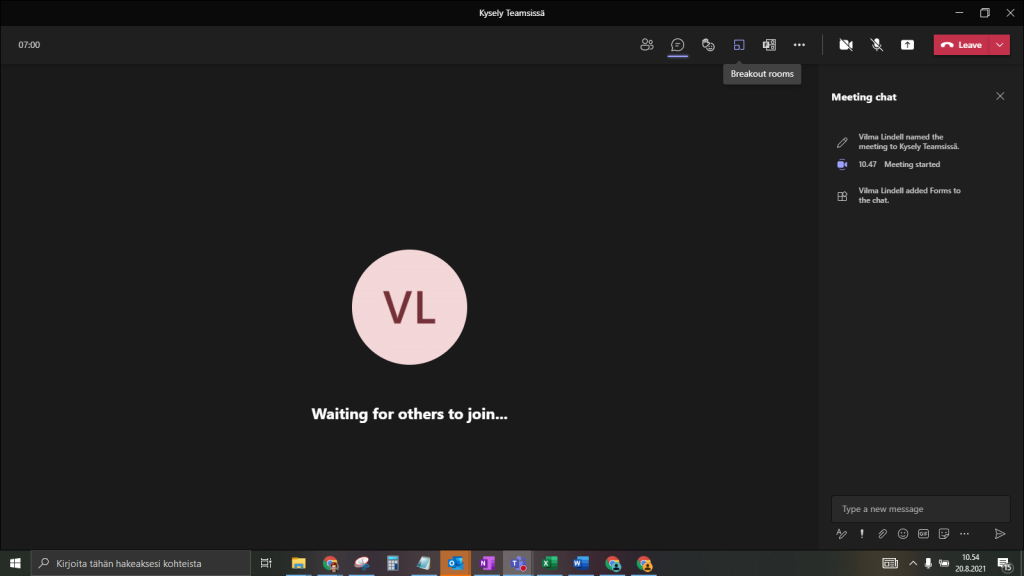Viewport: 1024px width, 576px height.
Task: Switch to Excel on the taskbar
Action: 549,563
